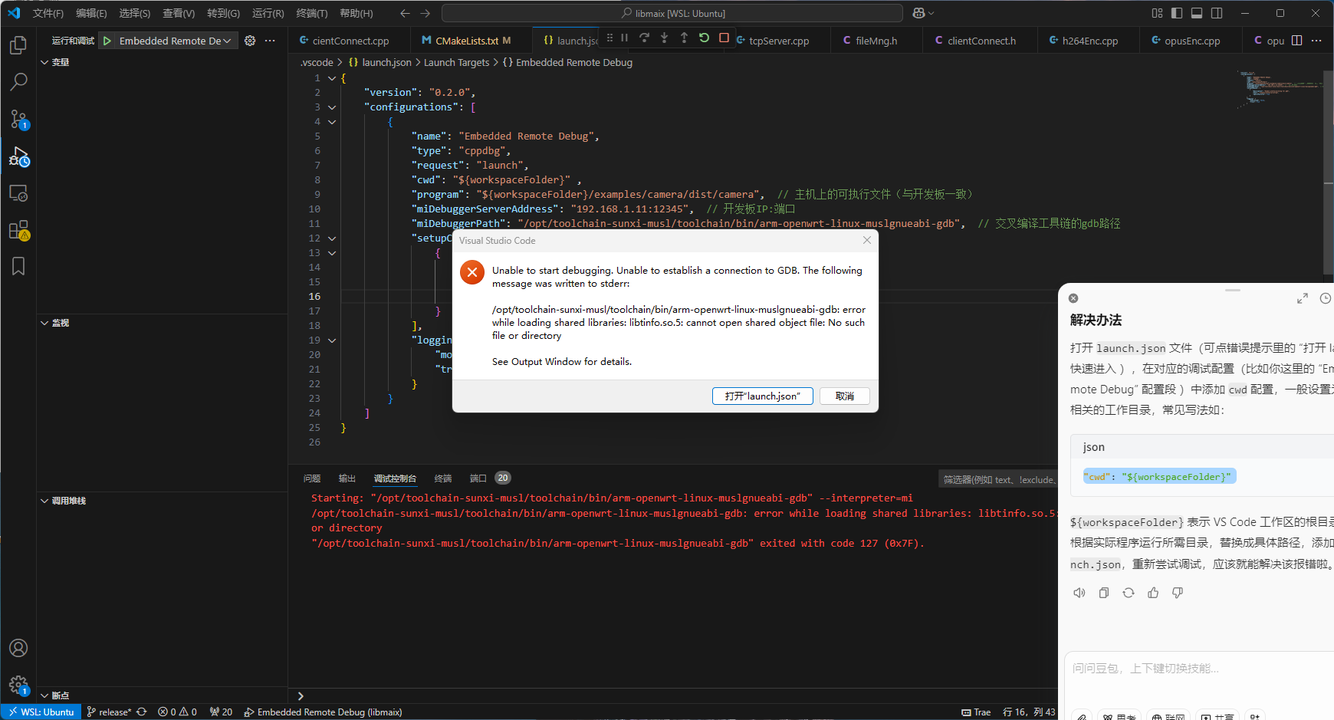Open the 运行(R) menu

pyautogui.click(x=267, y=13)
